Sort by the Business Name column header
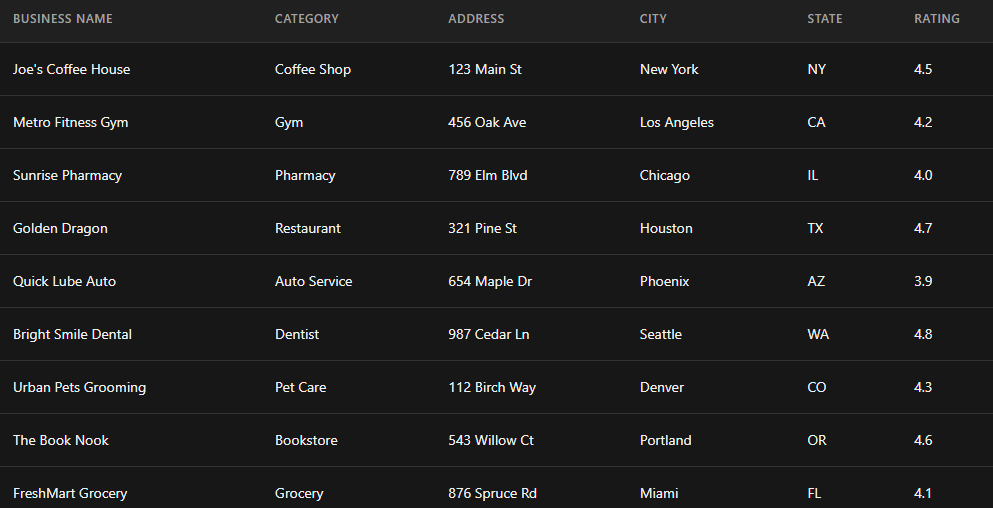This screenshot has width=993, height=508. (x=63, y=19)
